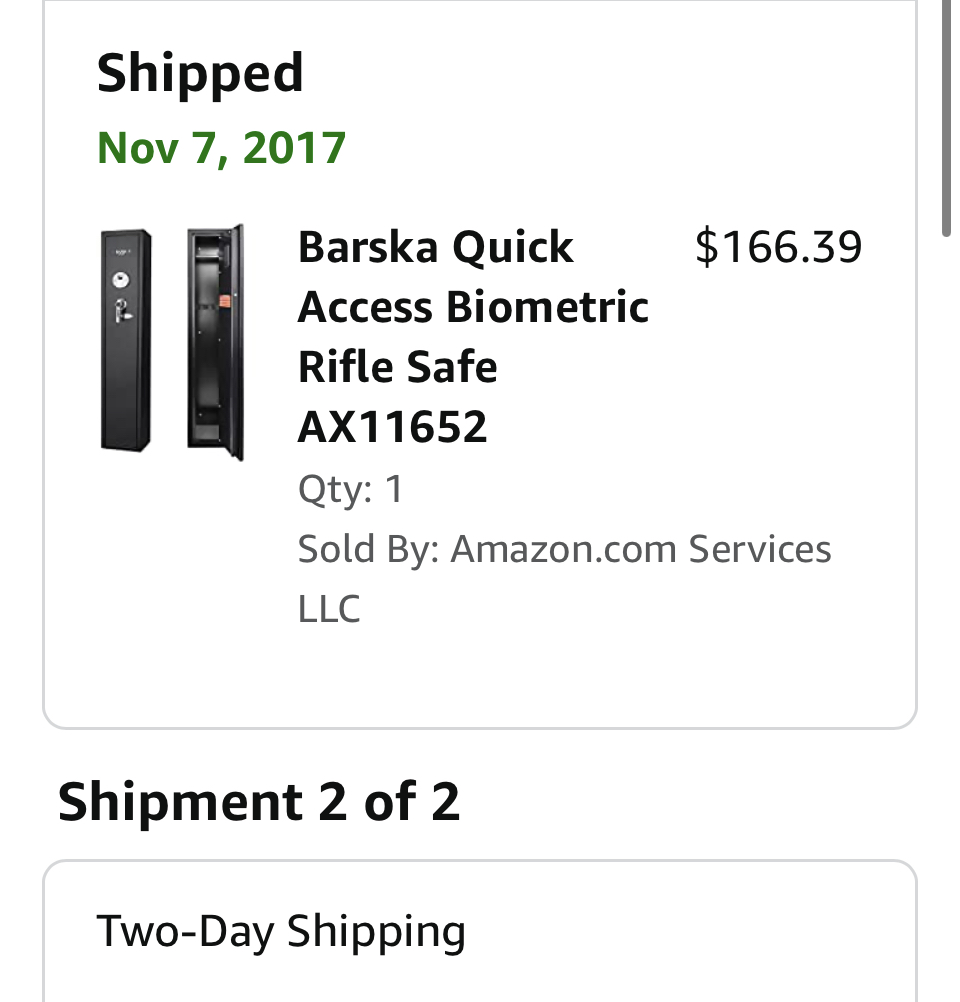Click the Qty: 1 label
Screen dimensions: 960x1002
(x=350, y=489)
